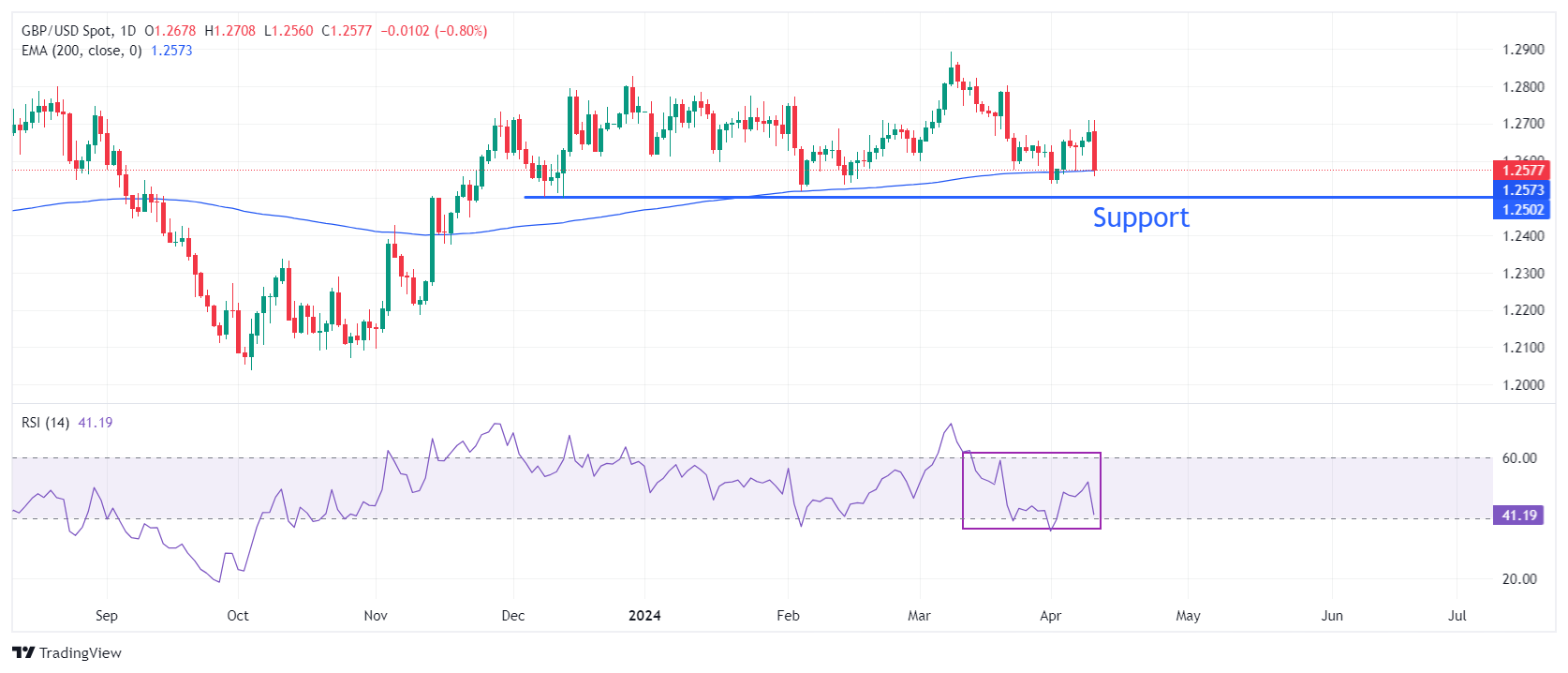This screenshot has height=673, width=1568.
Task: Click the blue 1.2573 EMA price tag
Action: coord(1521,190)
